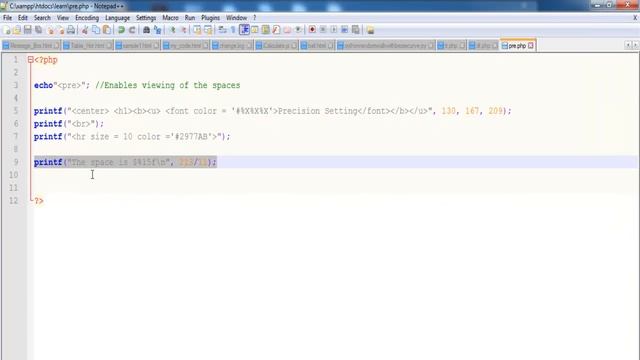Click the Open file toolbar icon

pos(17,30)
